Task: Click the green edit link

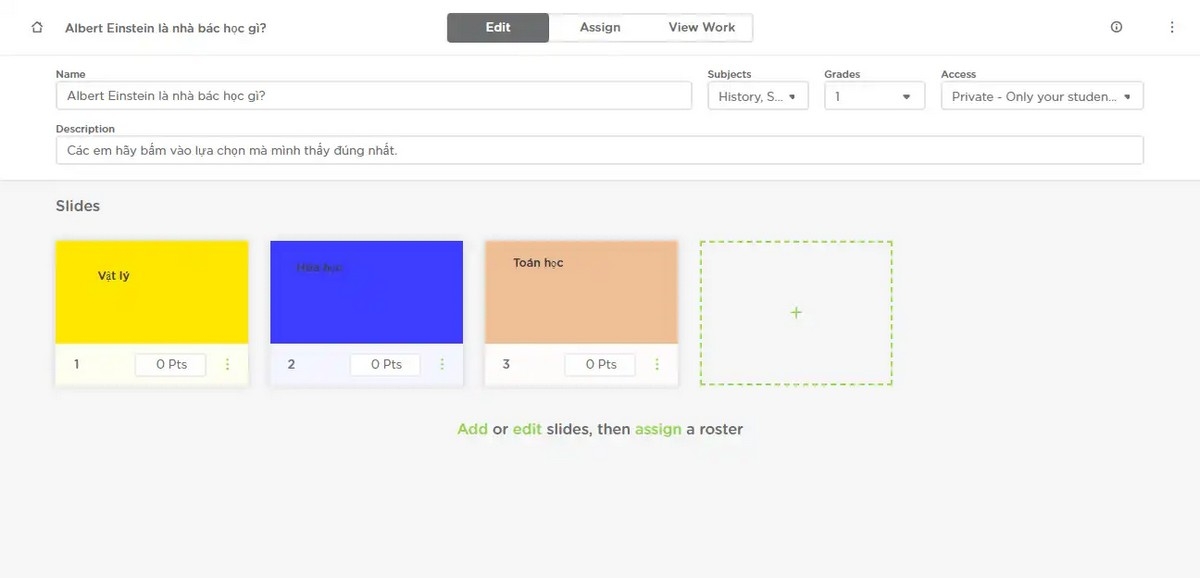Action: click(527, 429)
